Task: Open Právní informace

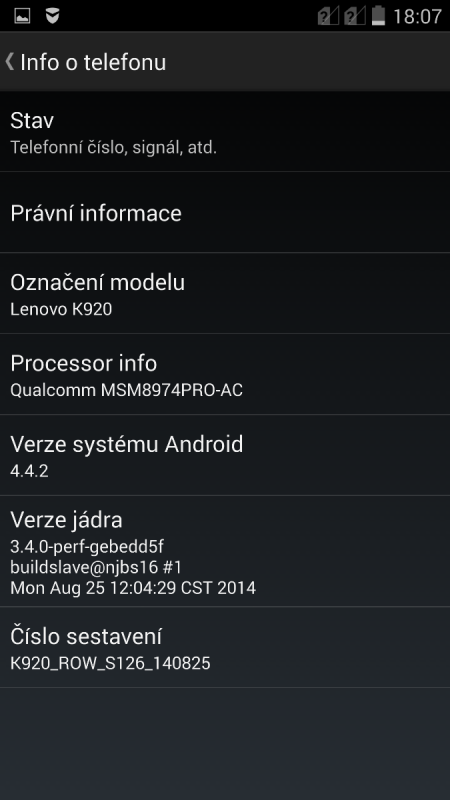Action: point(225,212)
